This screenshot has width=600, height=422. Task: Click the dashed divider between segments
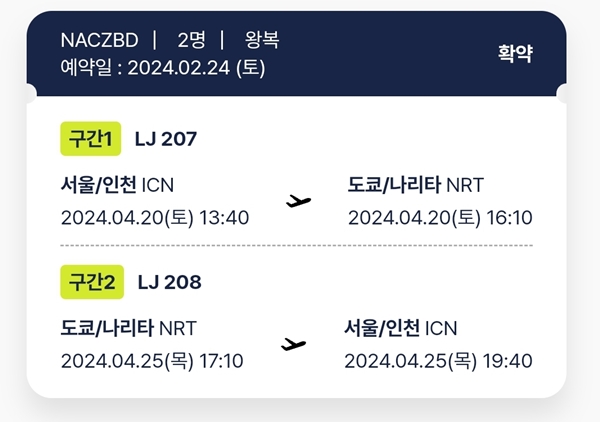click(297, 245)
